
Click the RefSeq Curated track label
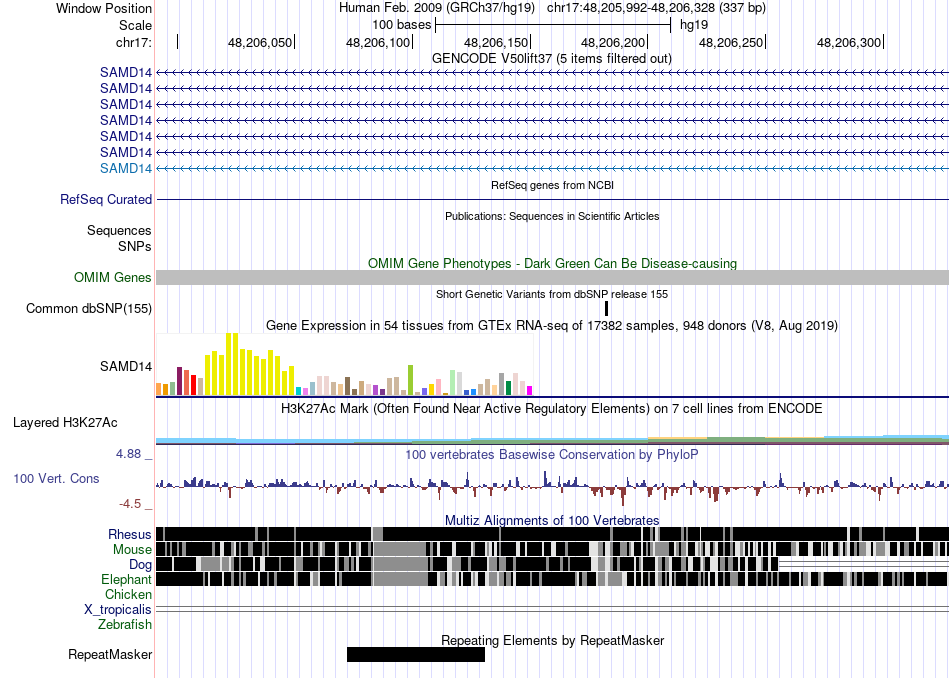(x=106, y=199)
